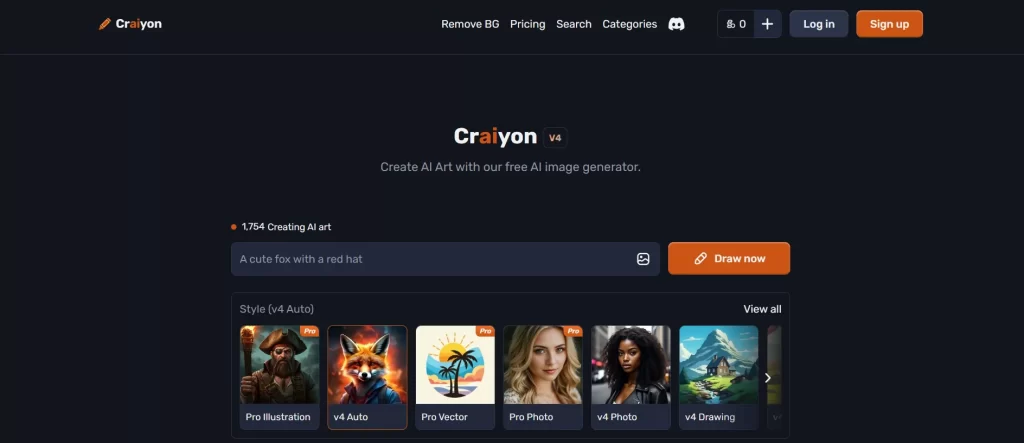Click the Craiyon pencil logo icon
Screen dimensions: 1024x443
click(104, 24)
